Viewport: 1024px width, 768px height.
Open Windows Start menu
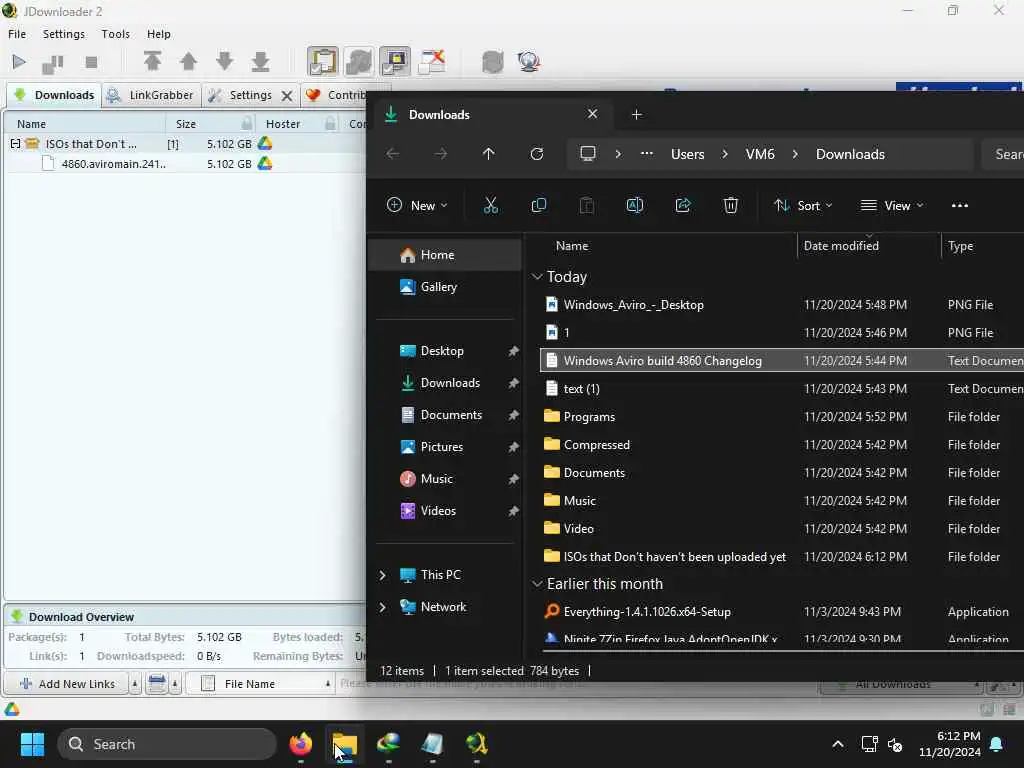[32, 744]
